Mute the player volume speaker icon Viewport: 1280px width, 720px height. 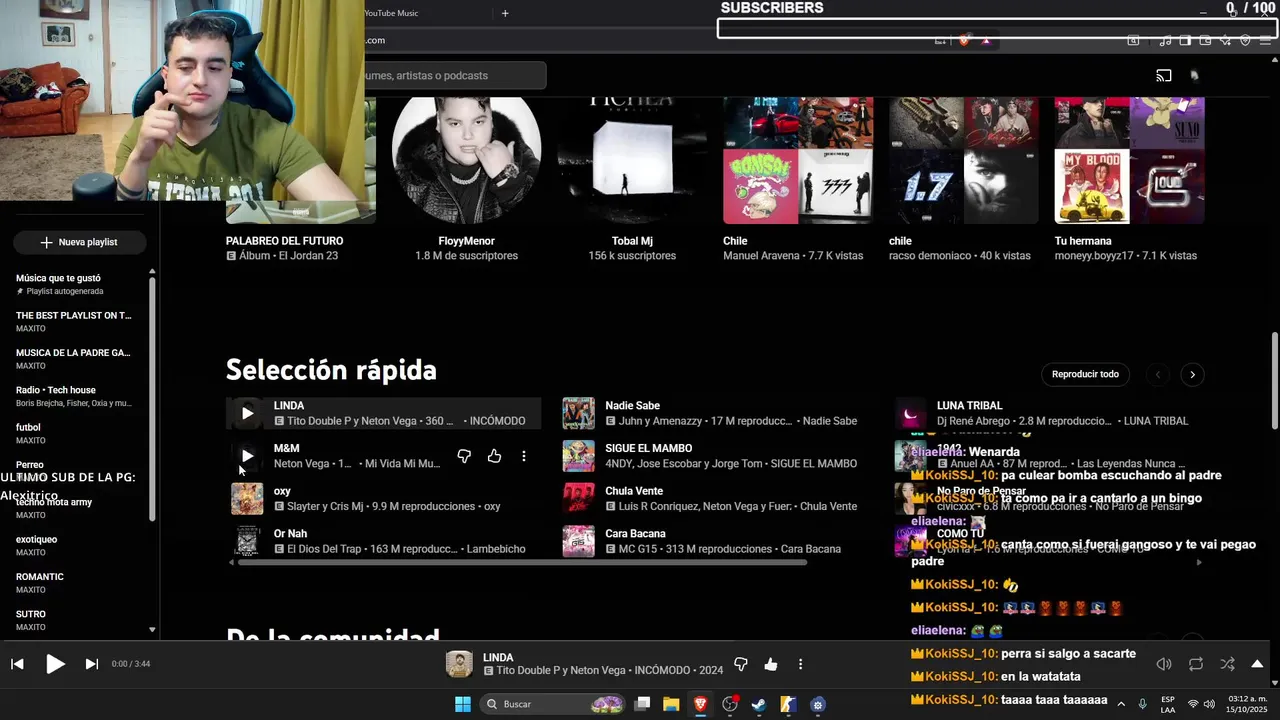(1164, 664)
